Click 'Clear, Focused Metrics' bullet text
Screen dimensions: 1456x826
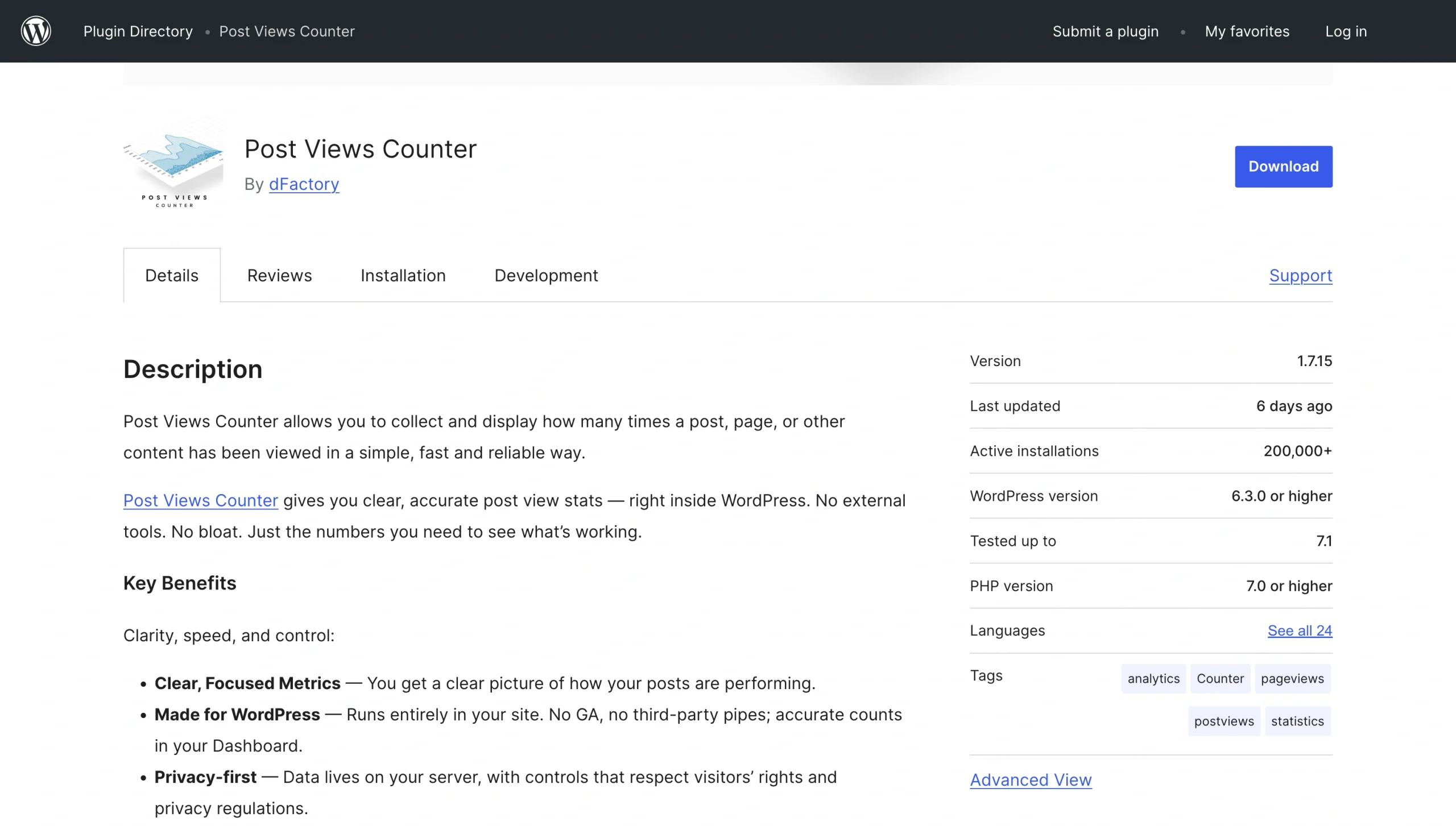(x=247, y=683)
